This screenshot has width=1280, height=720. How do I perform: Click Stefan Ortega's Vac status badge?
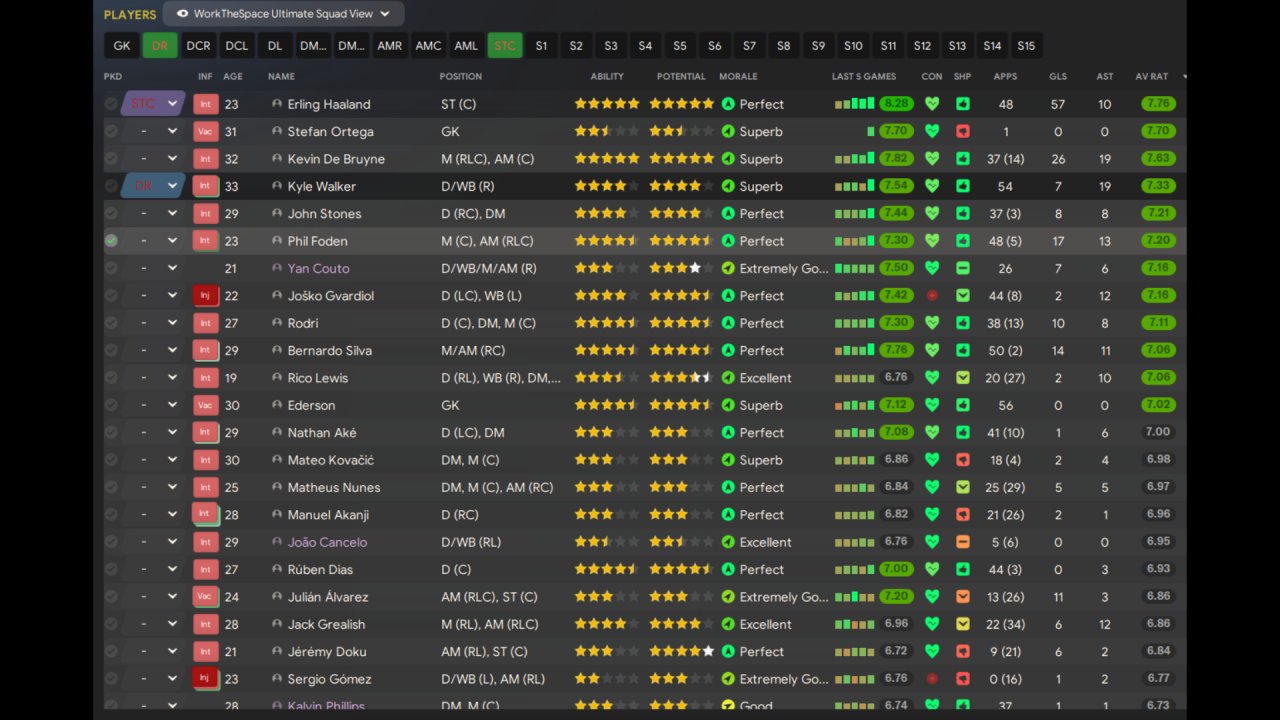[x=205, y=131]
